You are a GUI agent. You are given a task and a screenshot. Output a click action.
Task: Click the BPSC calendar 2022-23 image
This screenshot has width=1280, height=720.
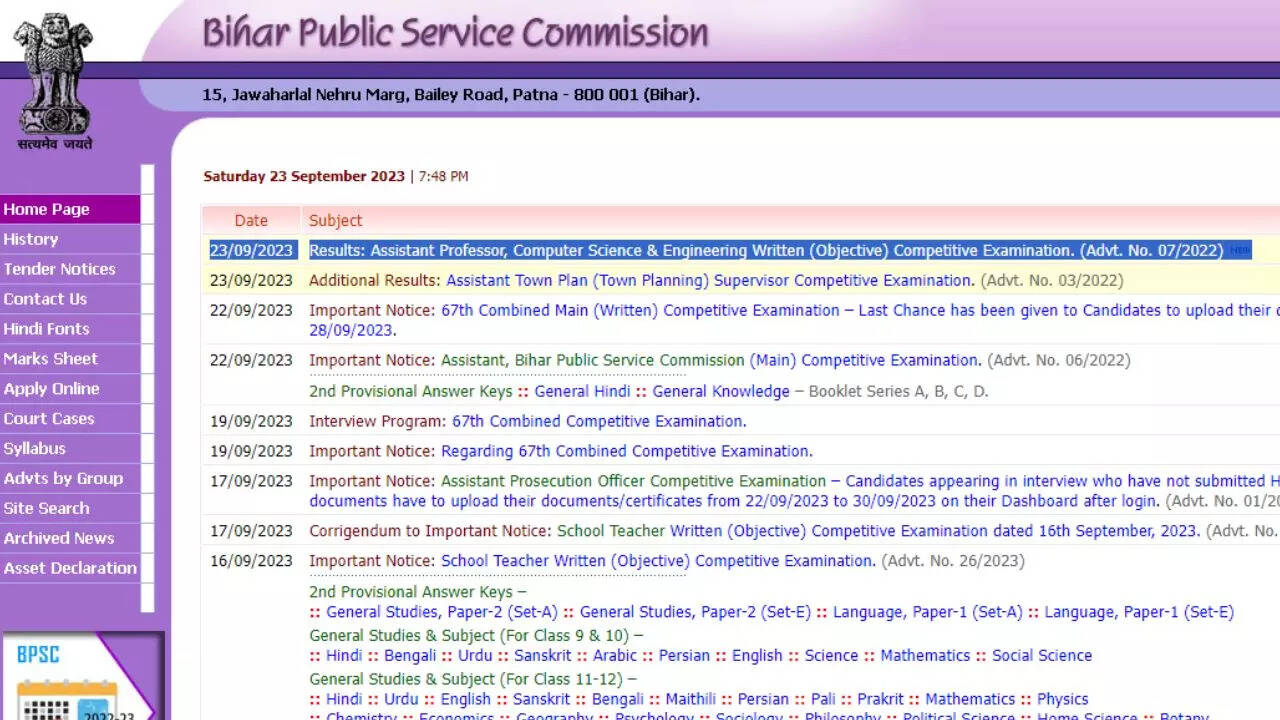[x=80, y=677]
